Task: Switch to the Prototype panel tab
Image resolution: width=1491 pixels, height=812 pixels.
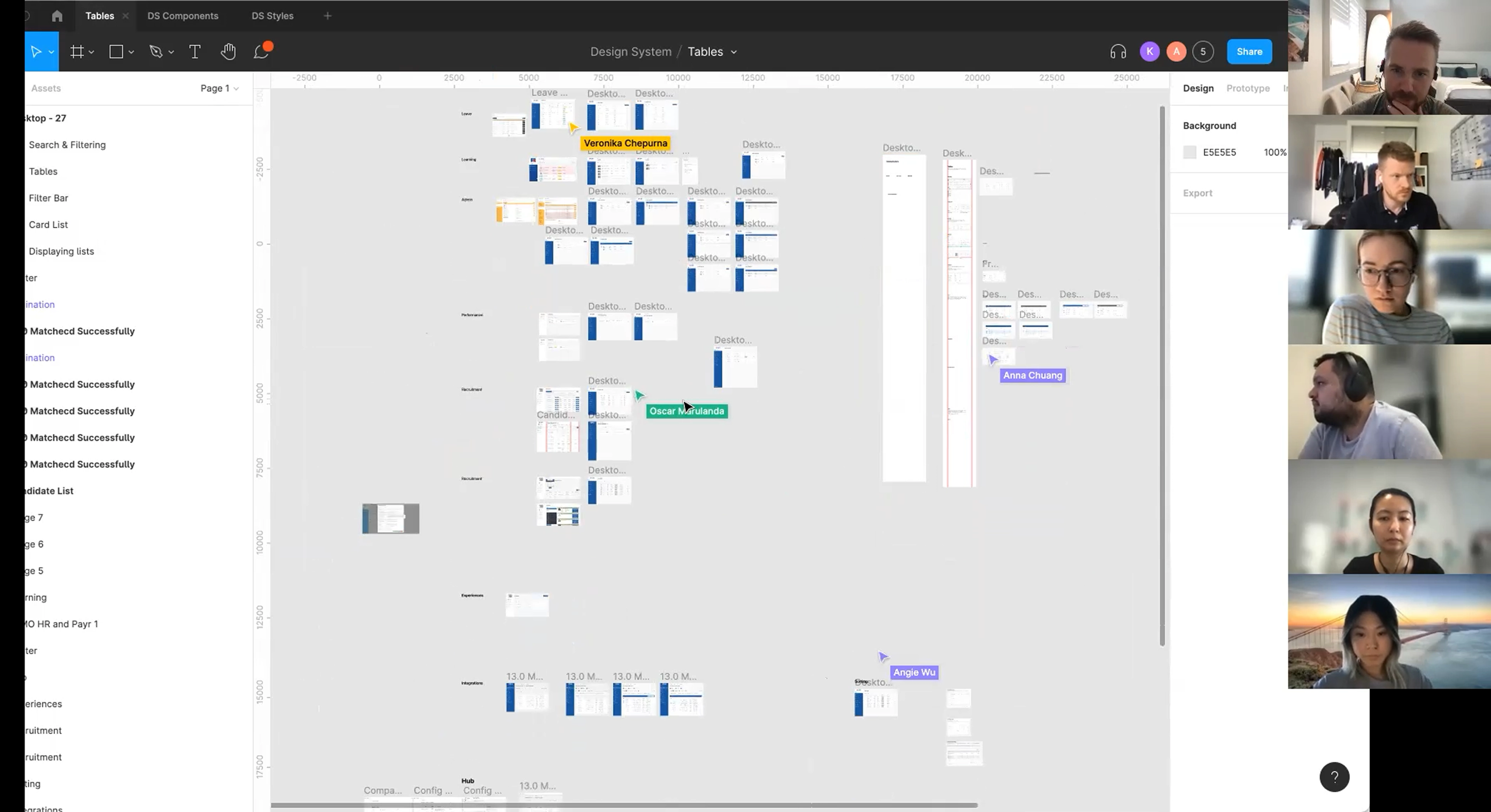Action: 1247,88
